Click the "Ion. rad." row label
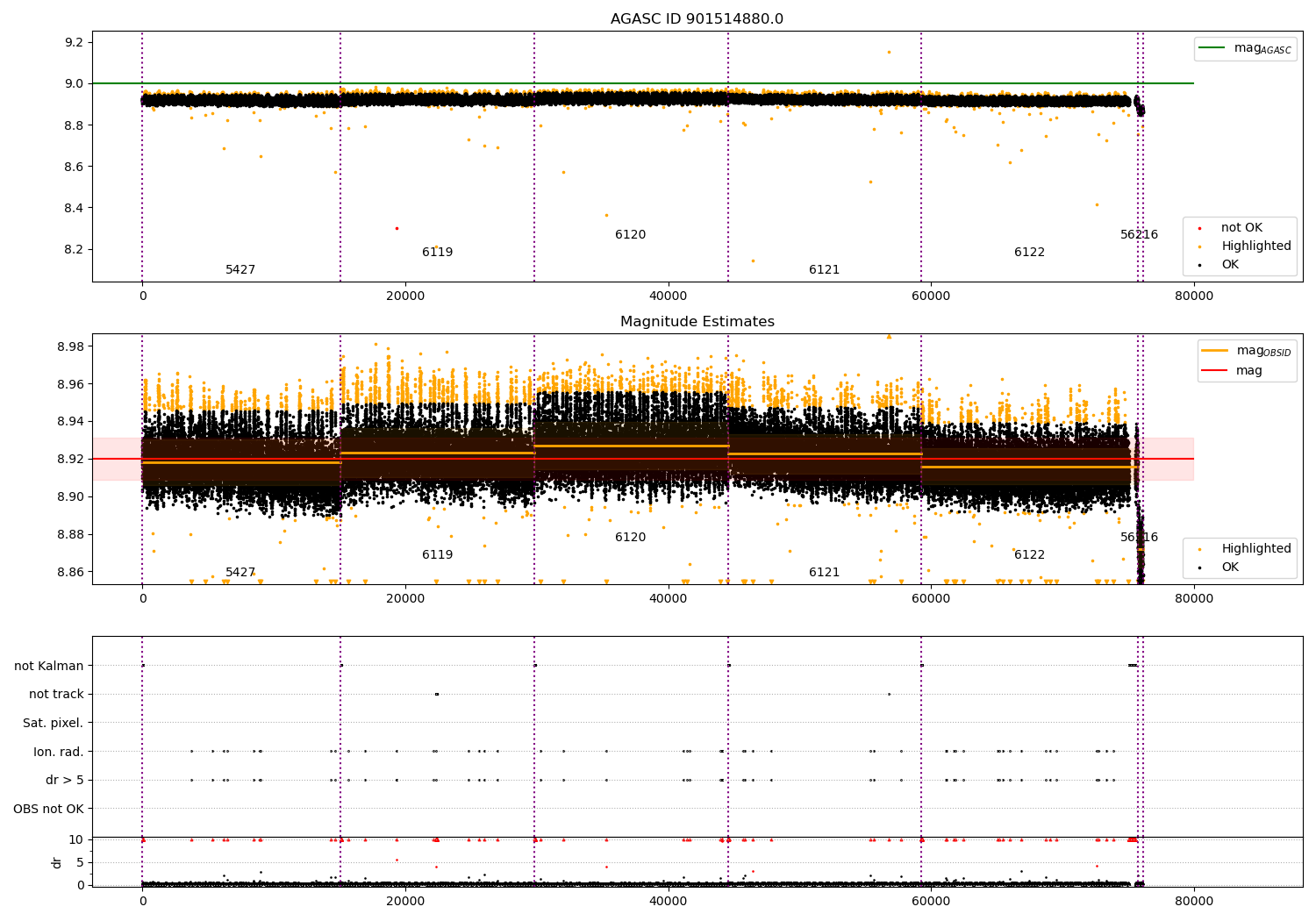Viewport: 1316px width, 921px height. pyautogui.click(x=59, y=752)
